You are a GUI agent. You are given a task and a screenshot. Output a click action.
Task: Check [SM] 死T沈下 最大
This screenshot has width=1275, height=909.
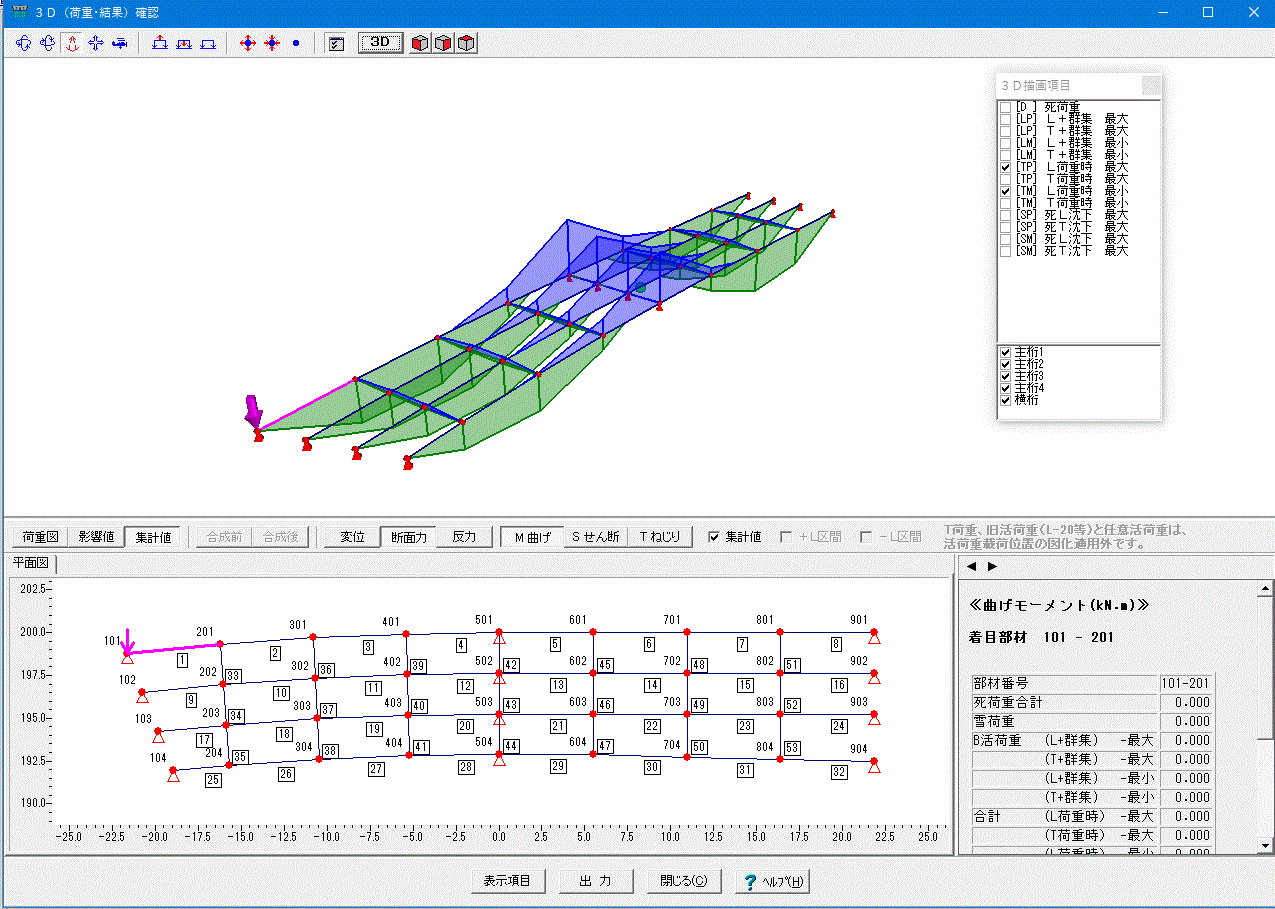1005,251
